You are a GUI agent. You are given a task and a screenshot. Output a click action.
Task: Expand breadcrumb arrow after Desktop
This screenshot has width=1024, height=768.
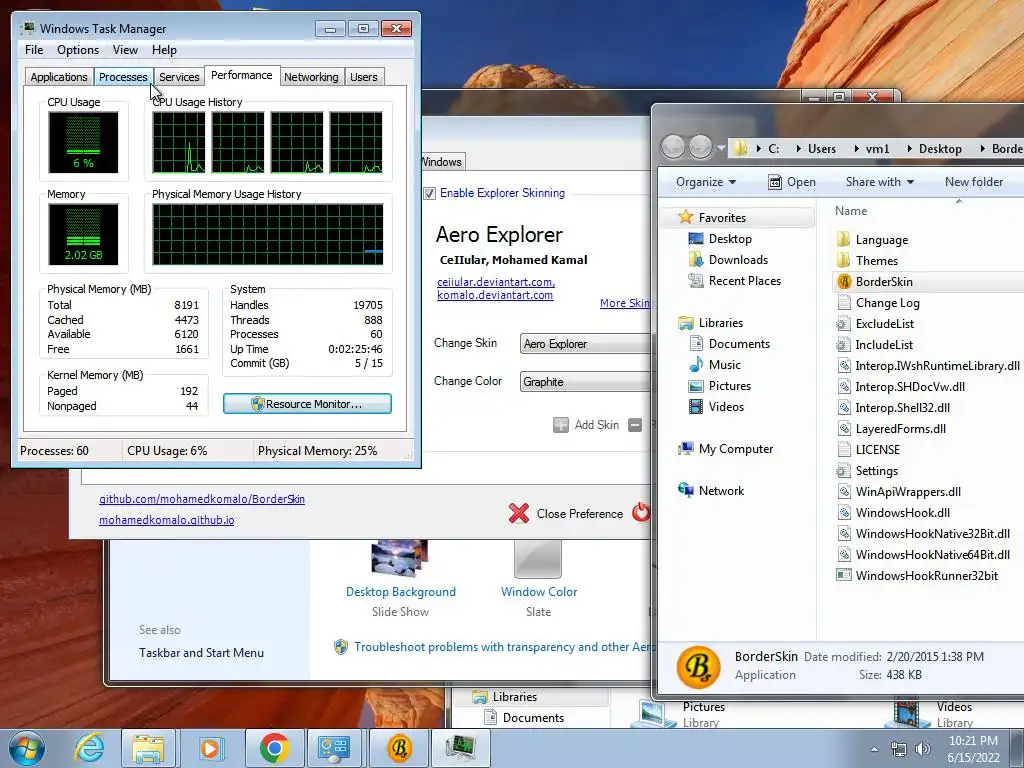click(x=982, y=149)
